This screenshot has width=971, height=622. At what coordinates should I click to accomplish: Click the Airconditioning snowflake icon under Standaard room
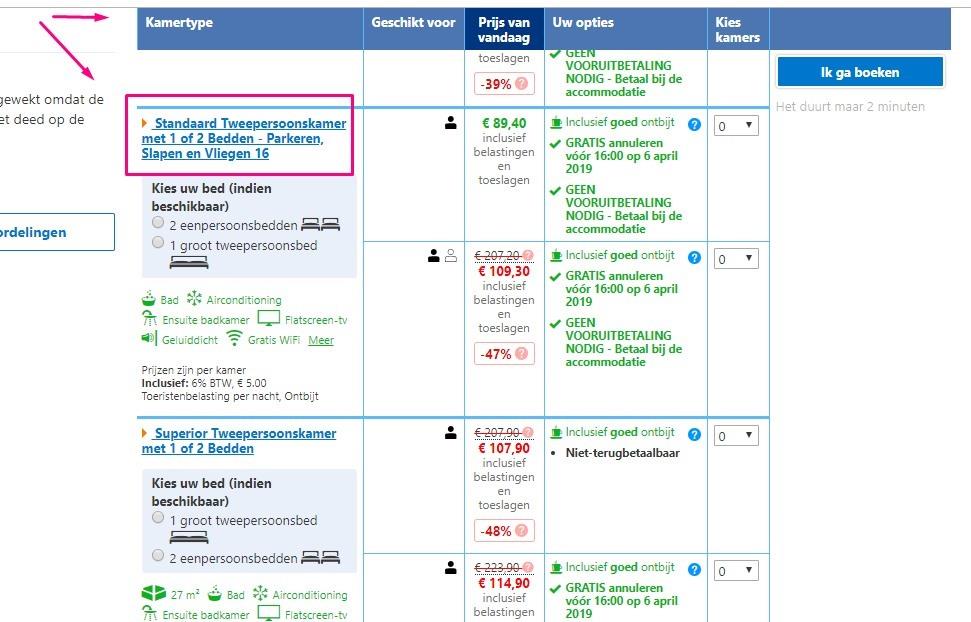click(195, 299)
